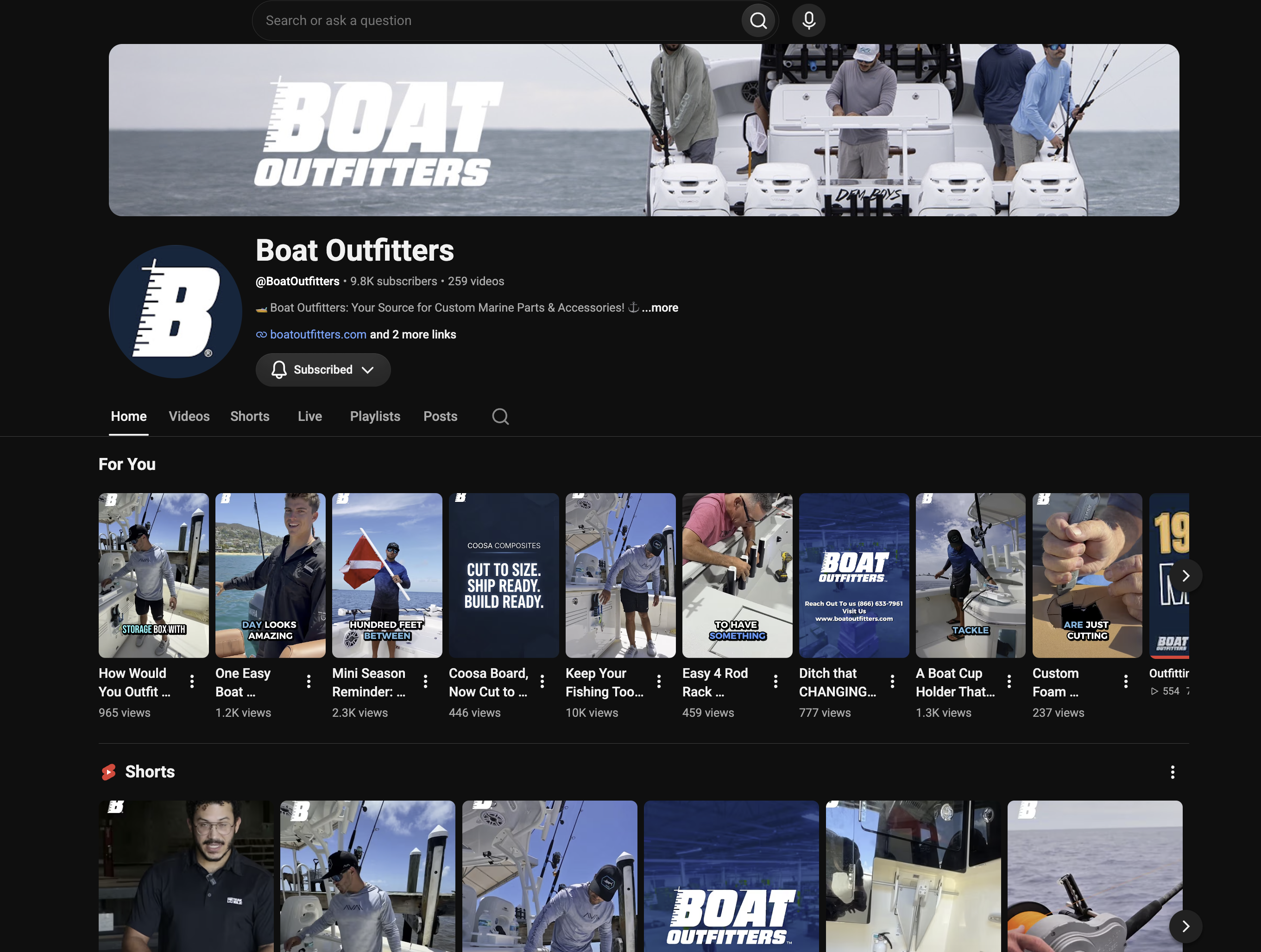Go to the Posts tab

coord(440,416)
